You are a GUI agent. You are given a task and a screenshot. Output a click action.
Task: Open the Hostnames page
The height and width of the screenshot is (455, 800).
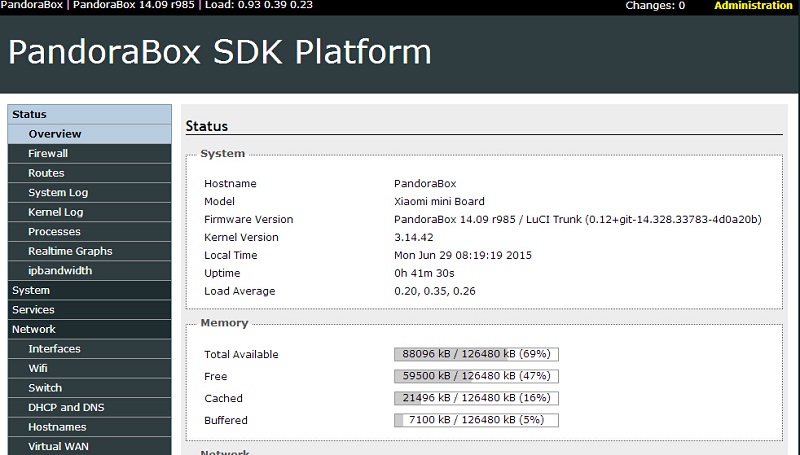coord(89,427)
